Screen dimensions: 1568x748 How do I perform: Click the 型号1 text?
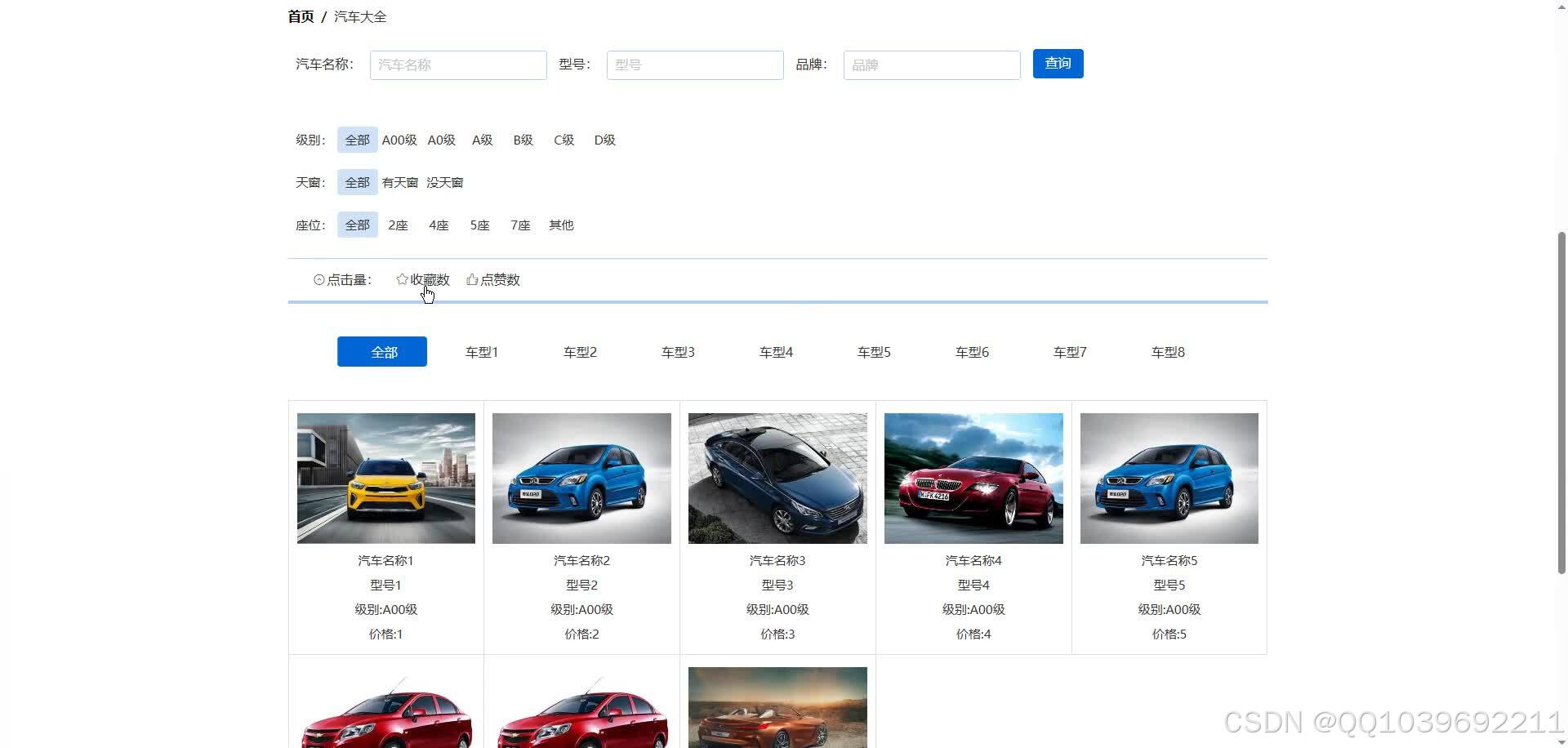coord(385,585)
